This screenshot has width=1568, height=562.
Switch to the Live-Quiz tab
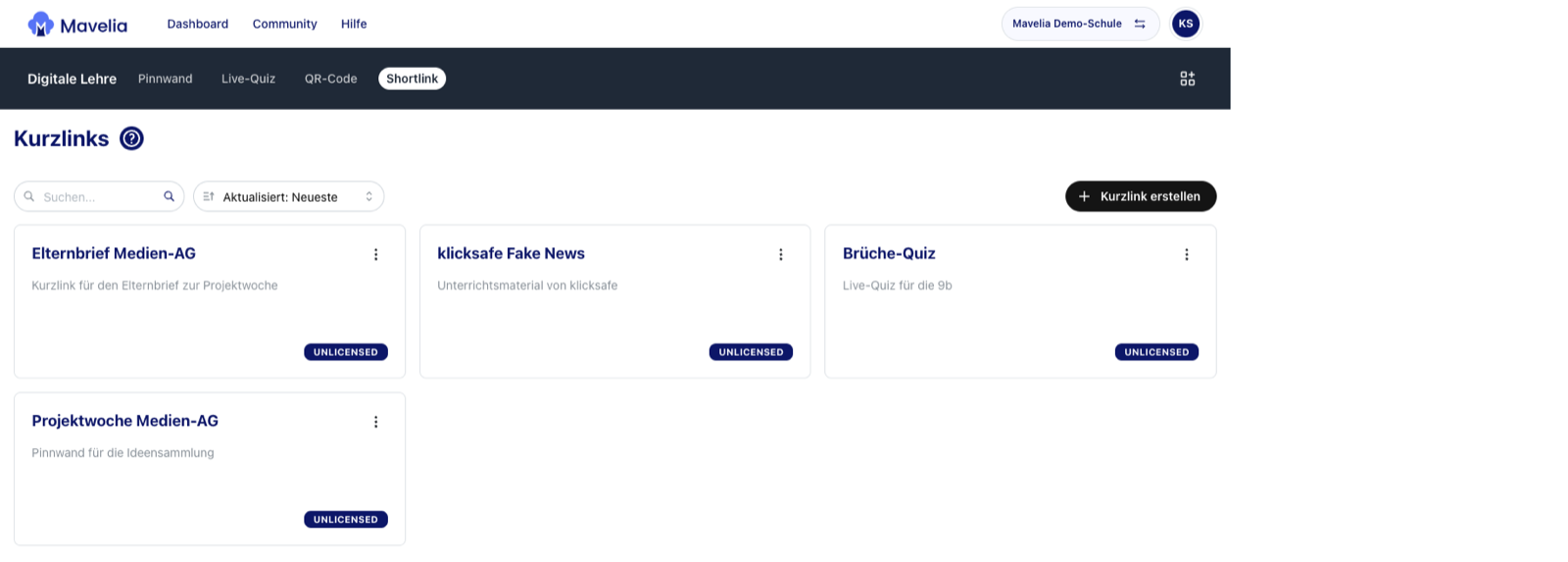point(248,78)
